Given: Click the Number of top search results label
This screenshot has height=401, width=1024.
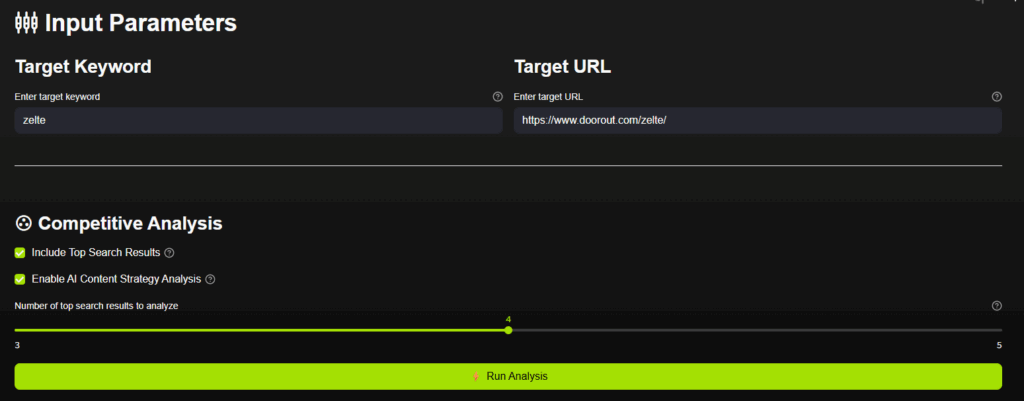Looking at the screenshot, I should tap(97, 306).
